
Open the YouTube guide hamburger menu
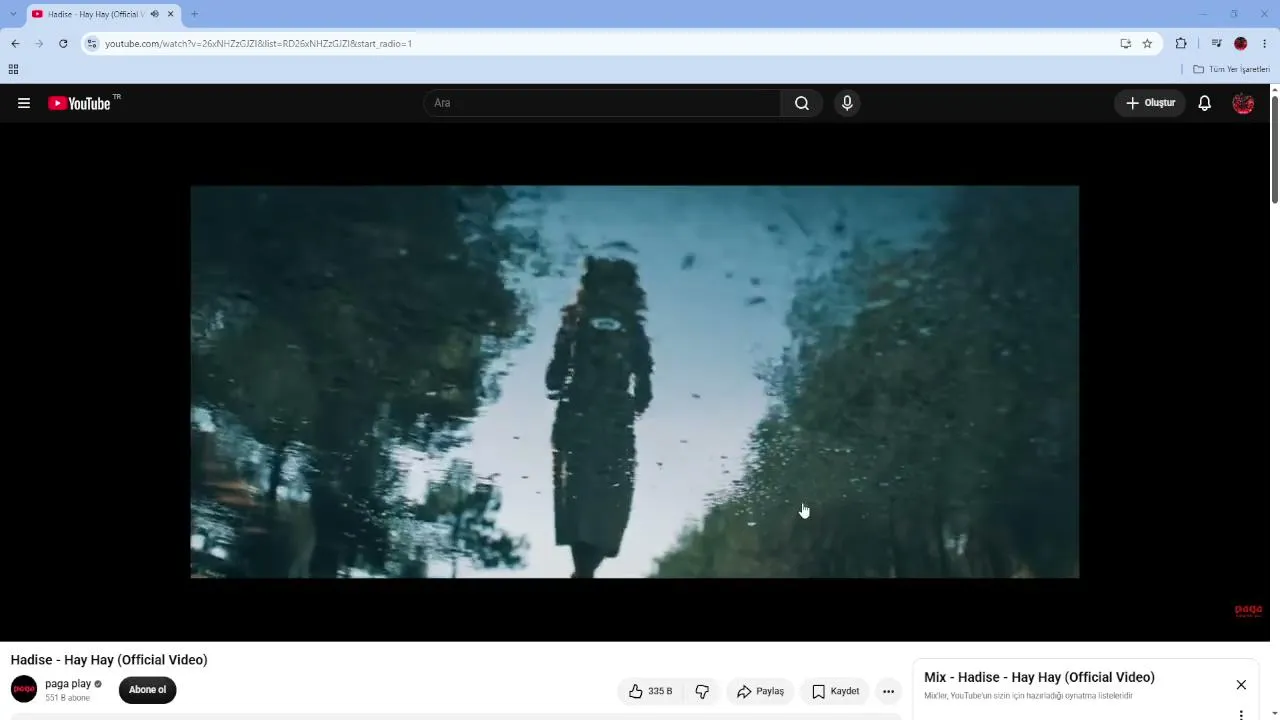coord(24,103)
